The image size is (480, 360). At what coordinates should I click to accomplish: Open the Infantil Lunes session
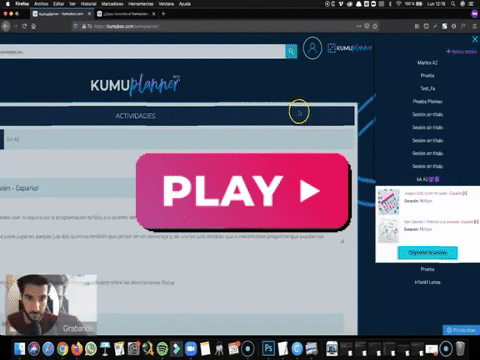pos(427,282)
